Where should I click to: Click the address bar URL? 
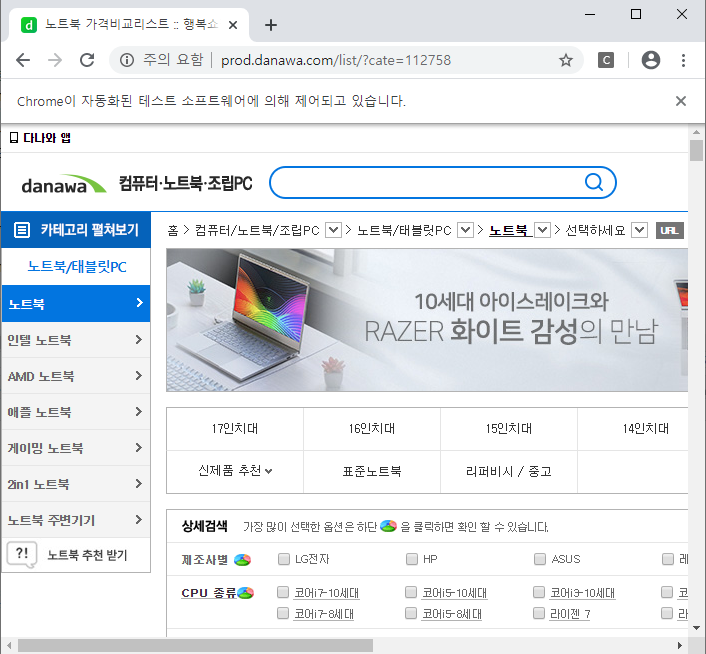[x=335, y=60]
